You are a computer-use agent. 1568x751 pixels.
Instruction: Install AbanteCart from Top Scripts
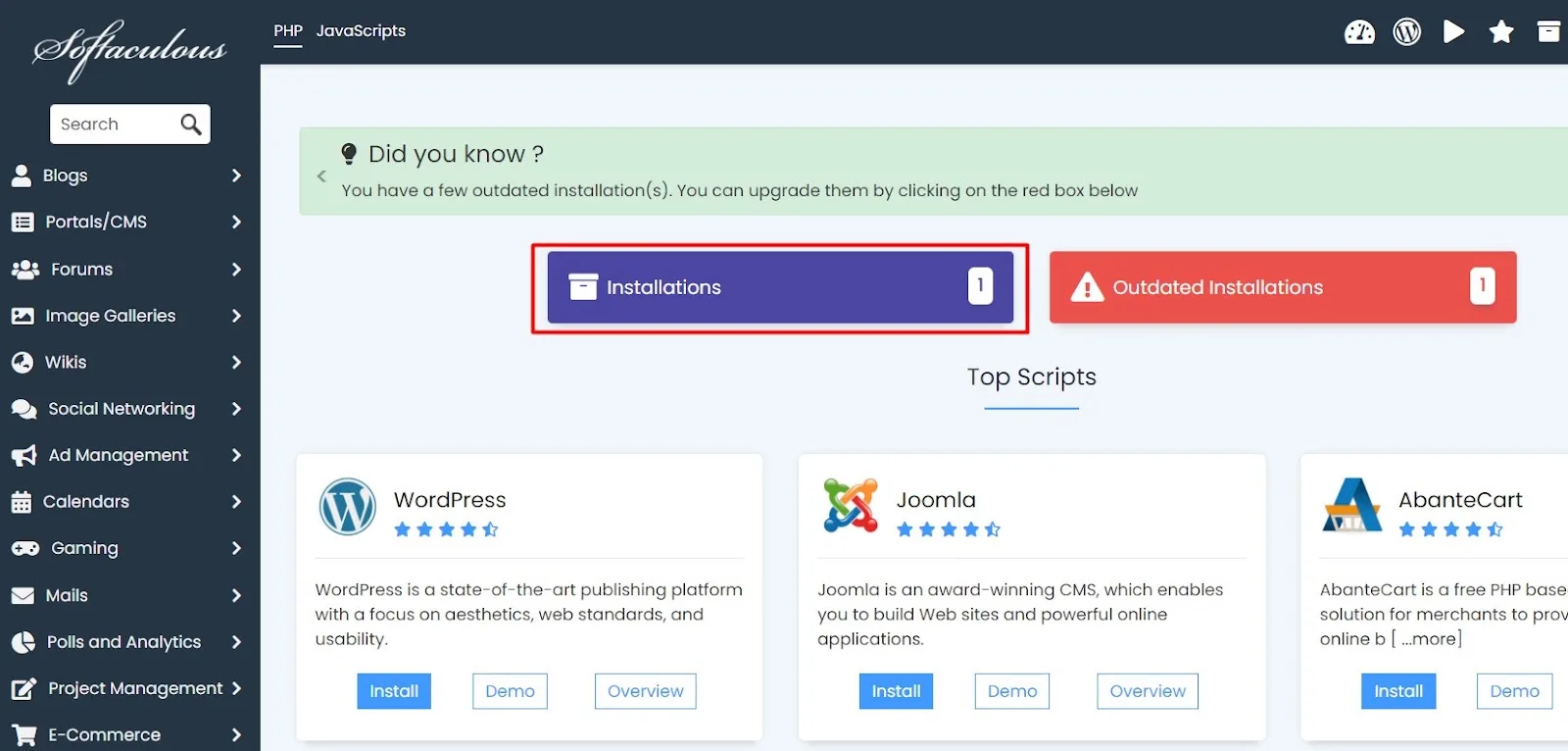click(1398, 691)
